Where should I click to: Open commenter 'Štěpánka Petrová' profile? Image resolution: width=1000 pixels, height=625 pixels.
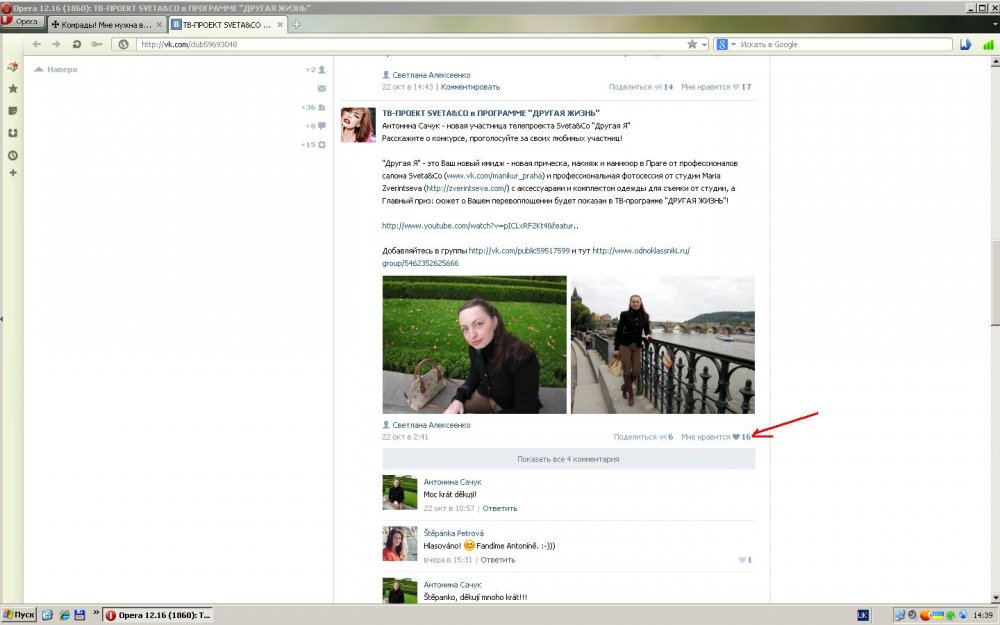click(x=453, y=533)
